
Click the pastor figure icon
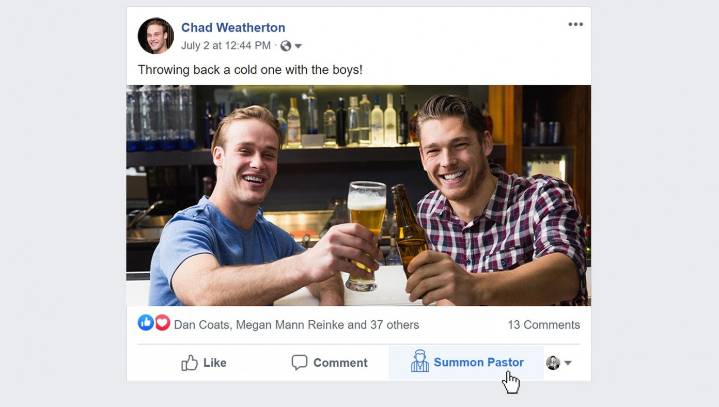pyautogui.click(x=420, y=361)
